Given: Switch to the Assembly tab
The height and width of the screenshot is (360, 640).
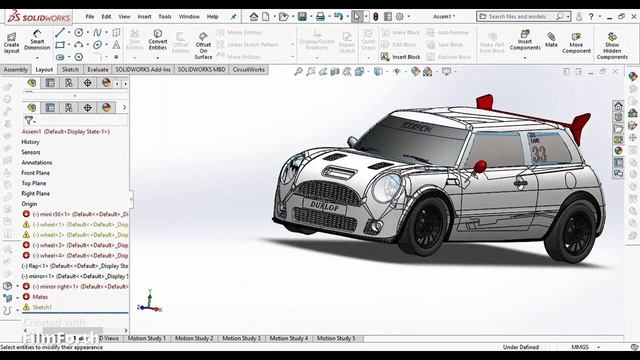Looking at the screenshot, I should [16, 70].
